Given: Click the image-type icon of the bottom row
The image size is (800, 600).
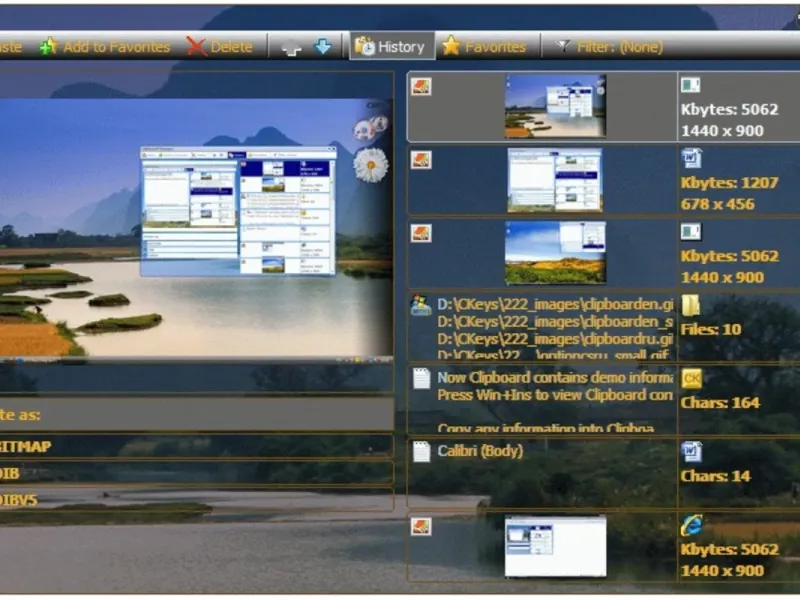Looking at the screenshot, I should [421, 527].
